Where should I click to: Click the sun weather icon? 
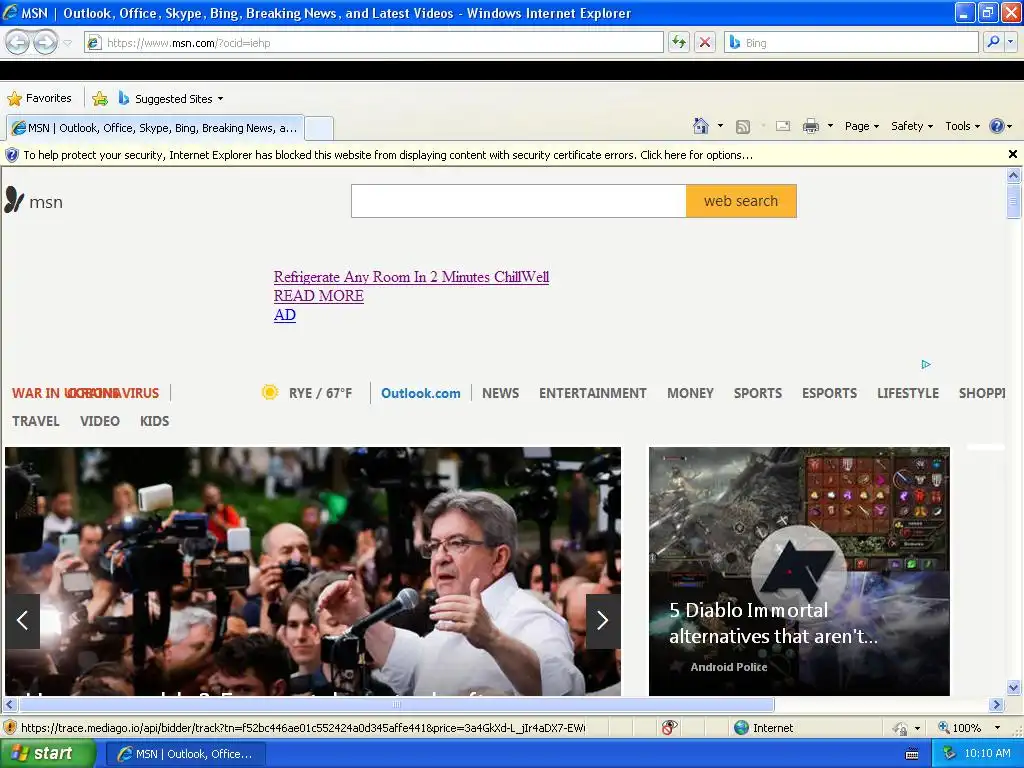point(270,392)
